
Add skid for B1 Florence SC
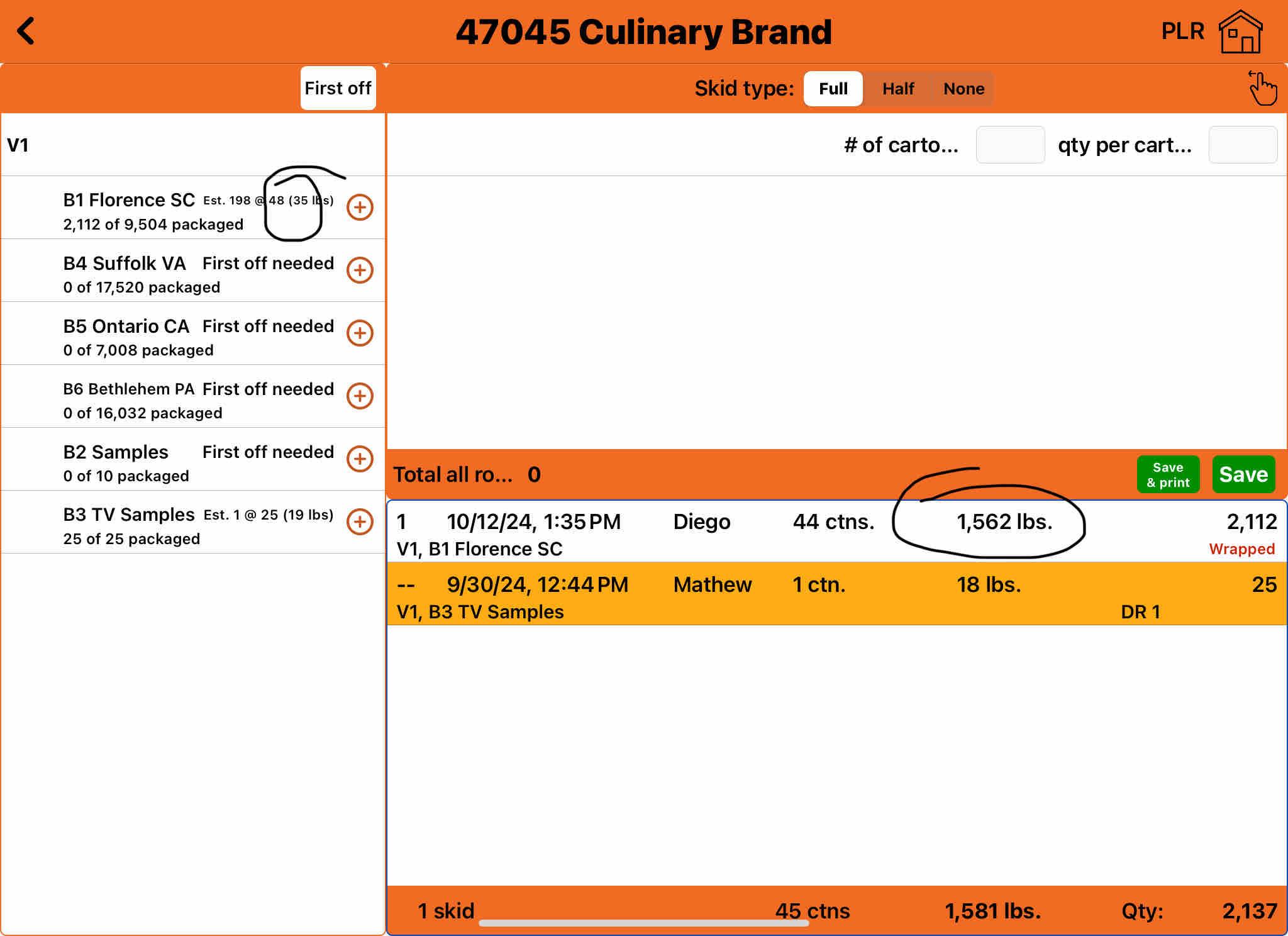360,207
